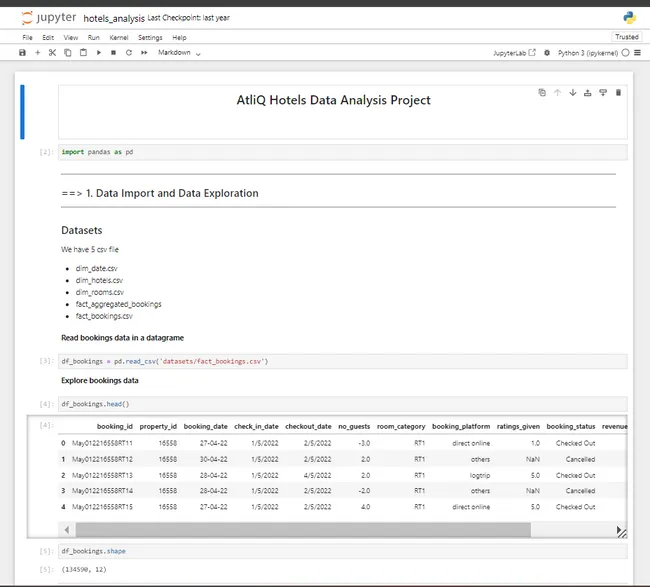The height and width of the screenshot is (587, 650).
Task: Click the Trusted notebook button
Action: [x=626, y=37]
